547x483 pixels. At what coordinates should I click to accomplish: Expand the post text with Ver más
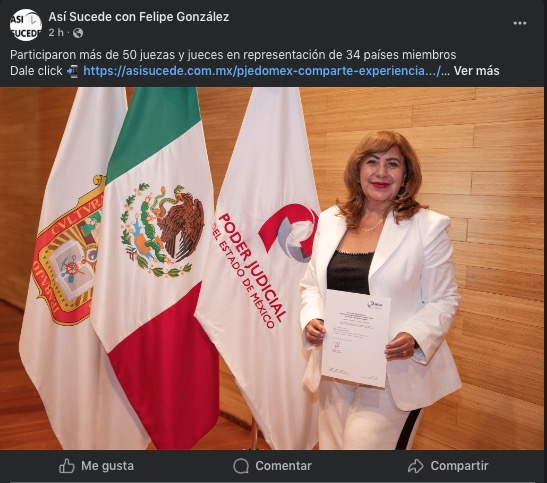point(476,71)
